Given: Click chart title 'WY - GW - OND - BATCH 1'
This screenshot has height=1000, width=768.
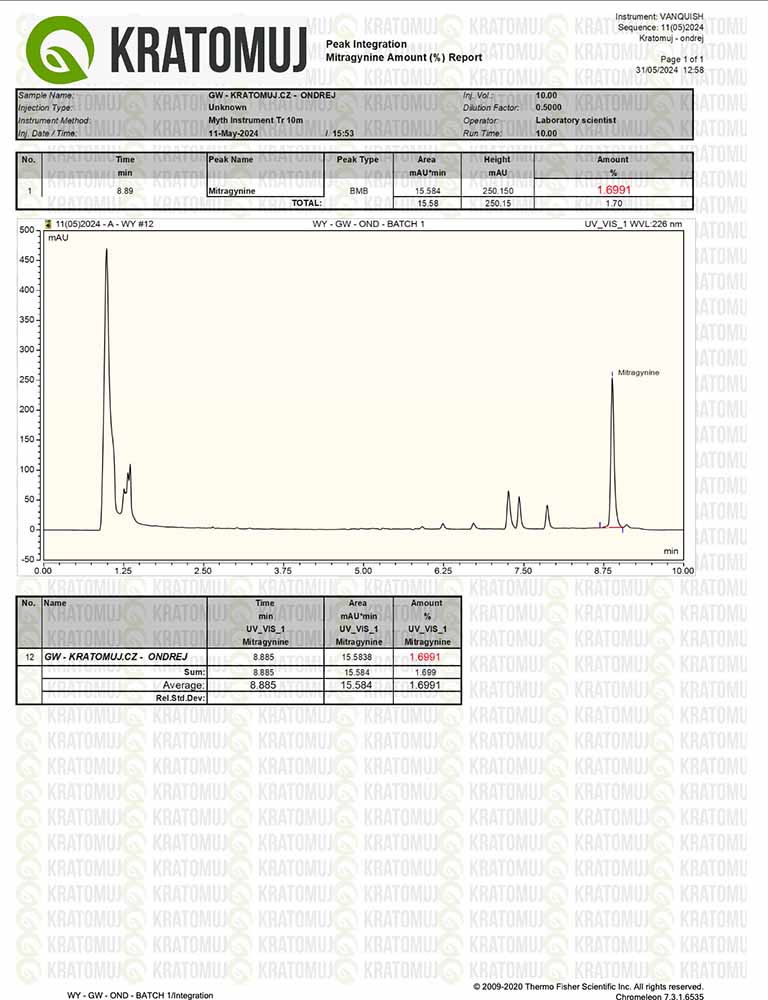Looking at the screenshot, I should pyautogui.click(x=368, y=224).
